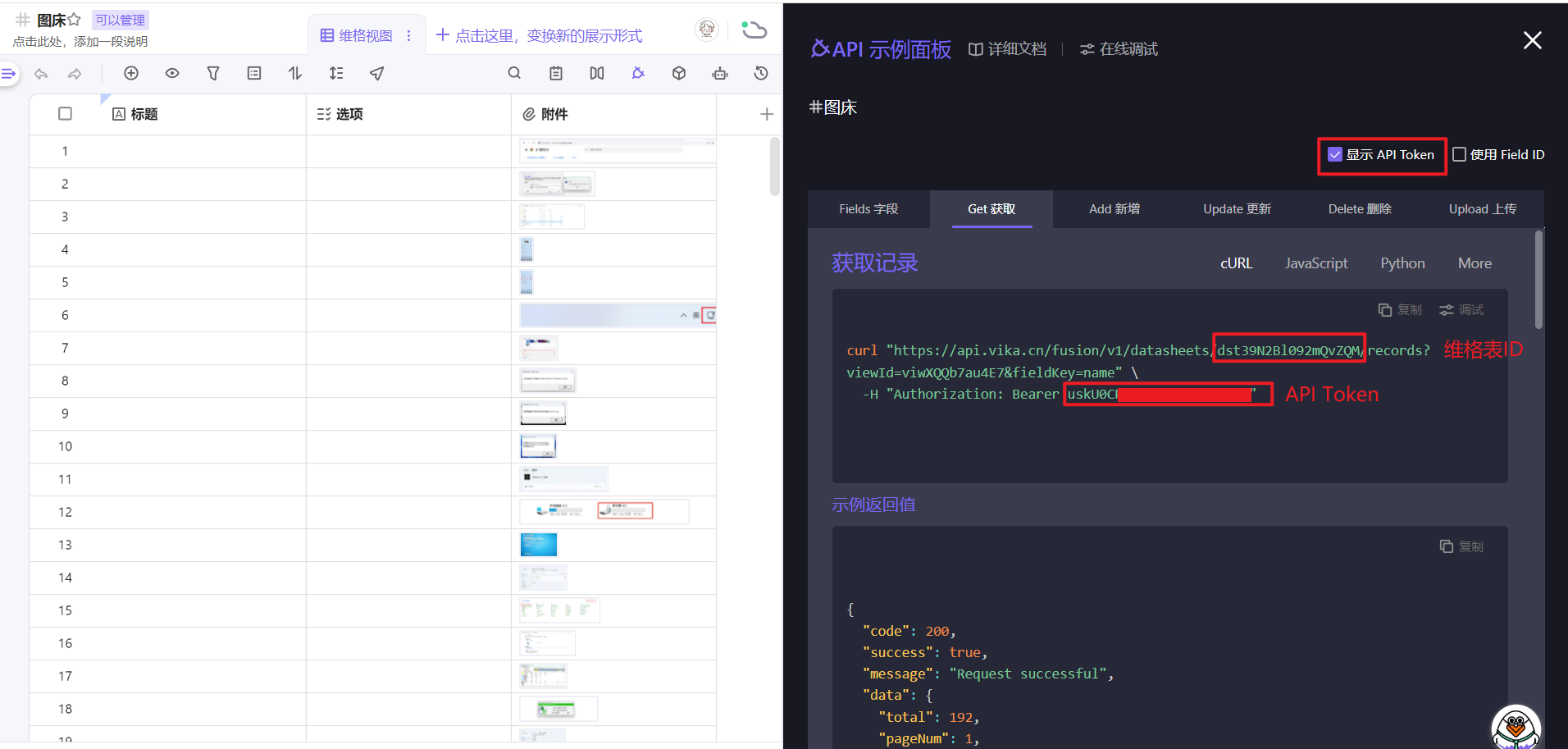1568x749 pixels.
Task: Select the Python code tab
Action: pos(1402,263)
